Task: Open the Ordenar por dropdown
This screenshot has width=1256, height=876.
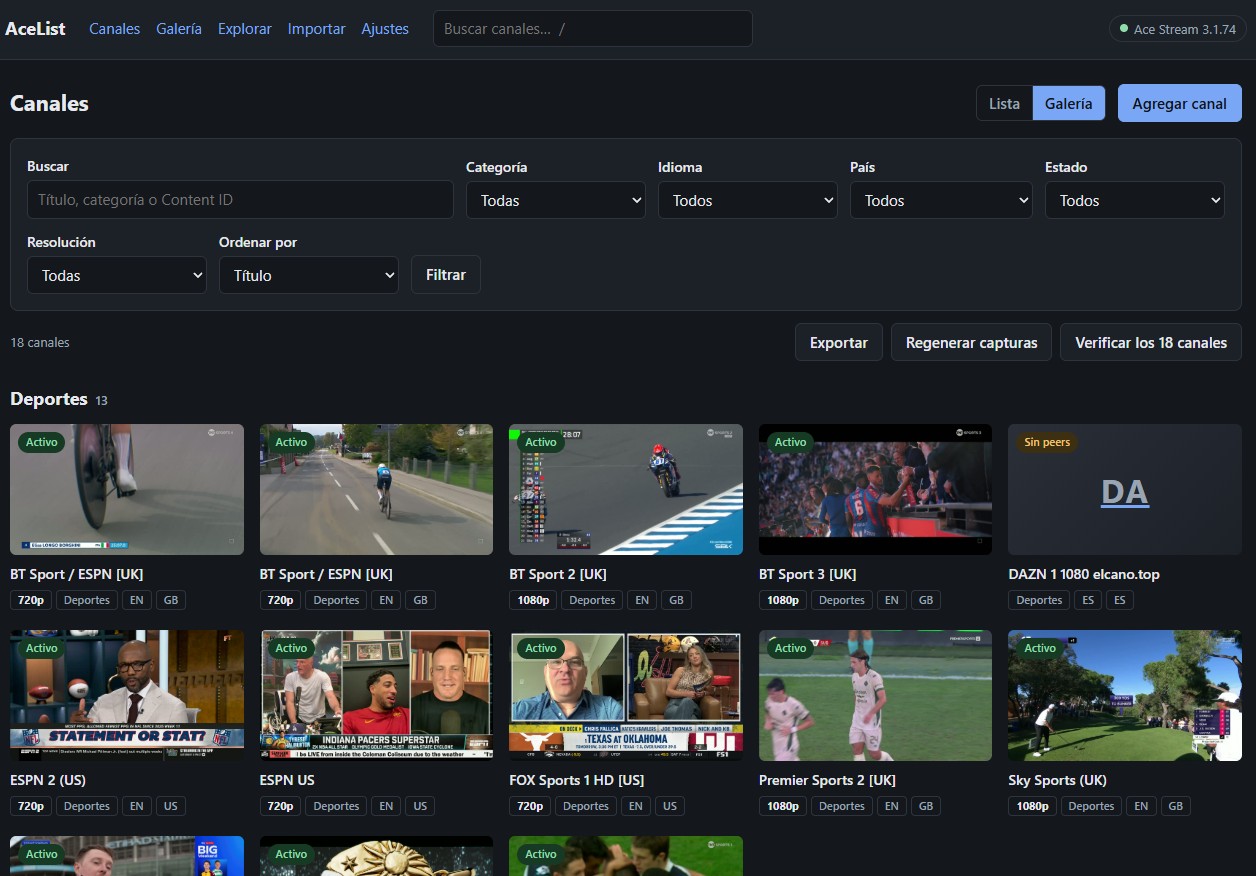Action: [309, 275]
